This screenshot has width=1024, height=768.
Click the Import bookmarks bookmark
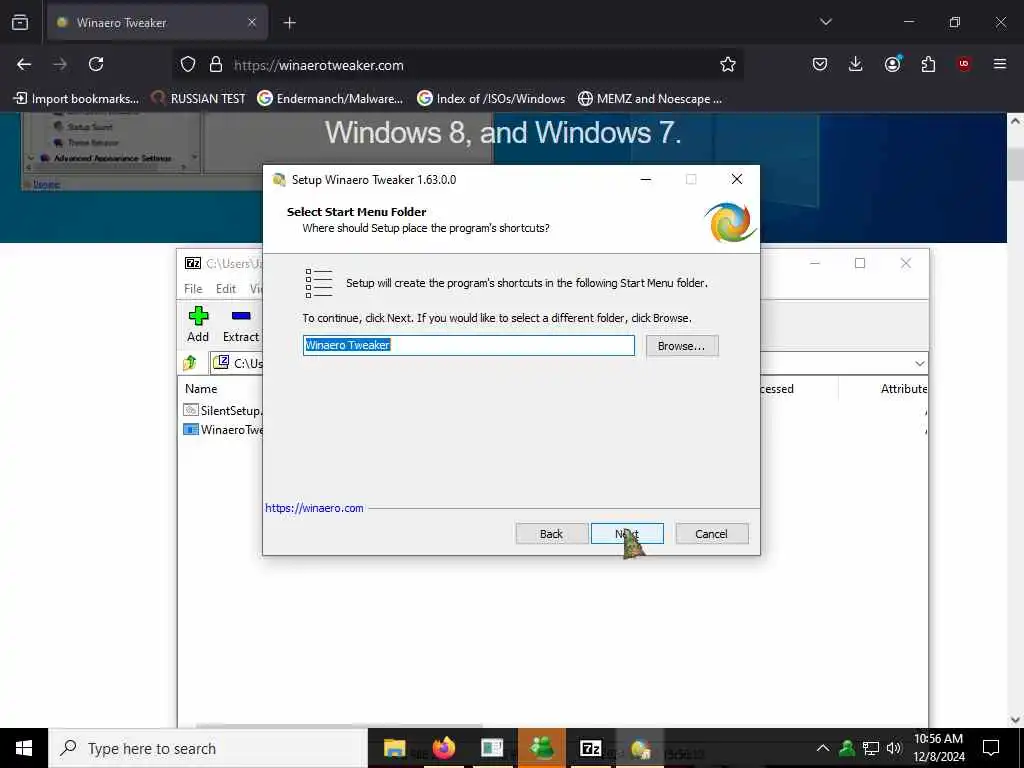[76, 99]
